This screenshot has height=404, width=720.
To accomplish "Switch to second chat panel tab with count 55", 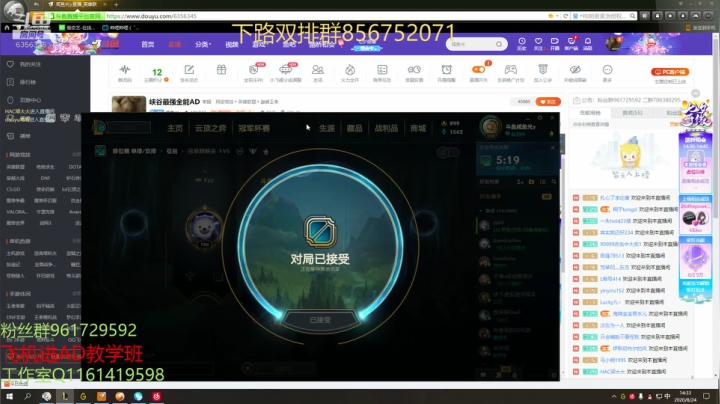I will [x=632, y=112].
